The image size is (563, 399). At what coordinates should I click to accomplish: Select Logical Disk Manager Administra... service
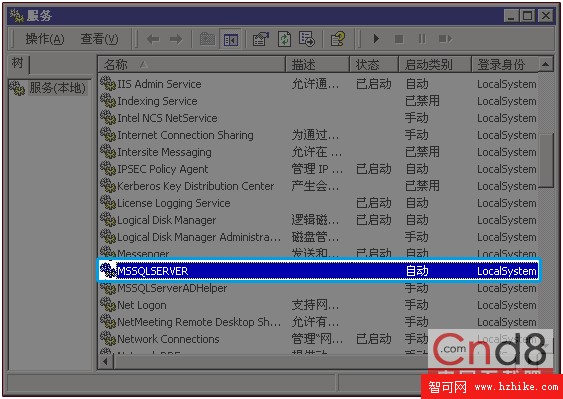318,237
